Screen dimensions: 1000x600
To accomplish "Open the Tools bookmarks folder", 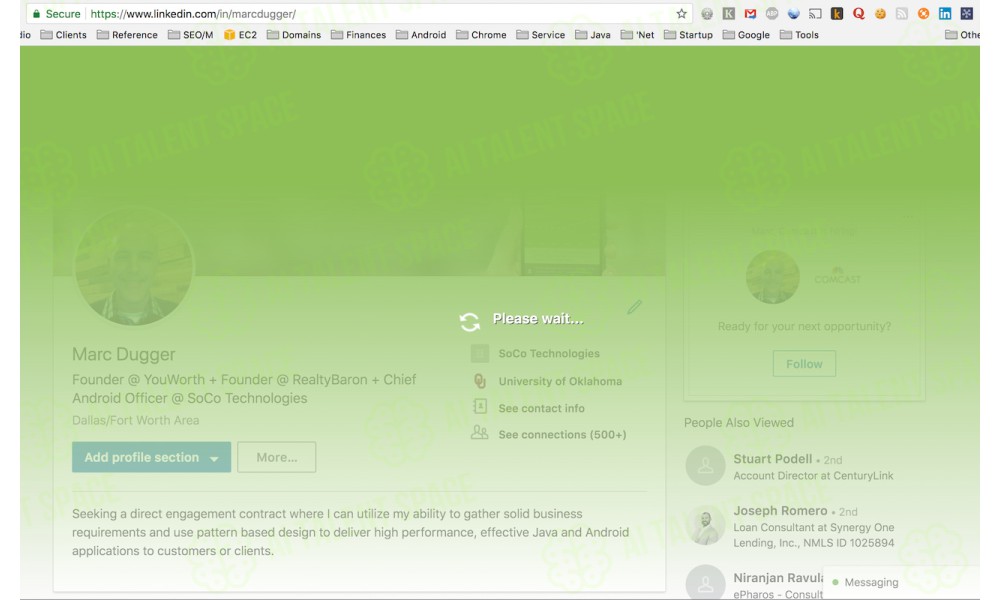I will pyautogui.click(x=799, y=35).
